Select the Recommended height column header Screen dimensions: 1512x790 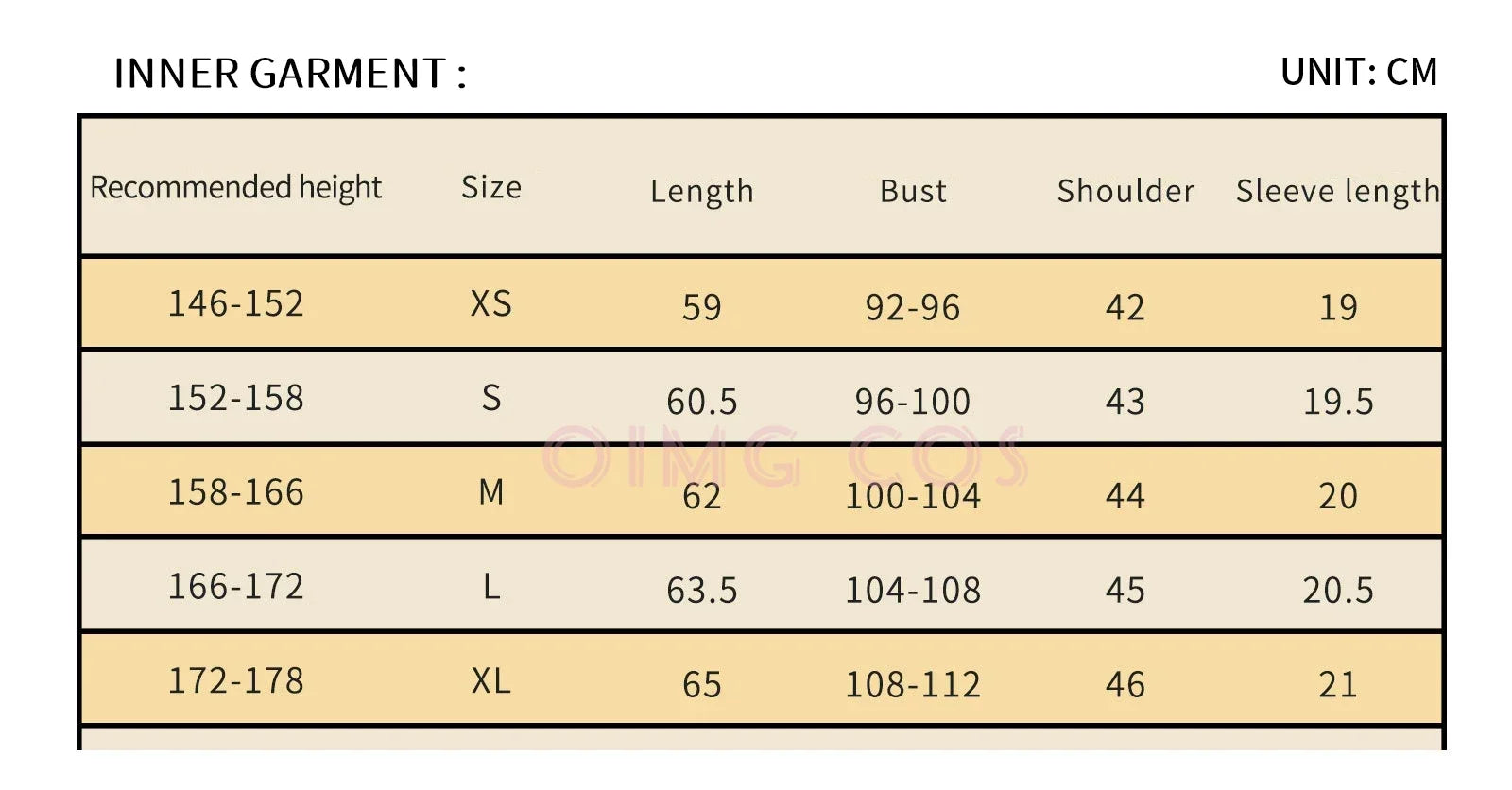(235, 187)
